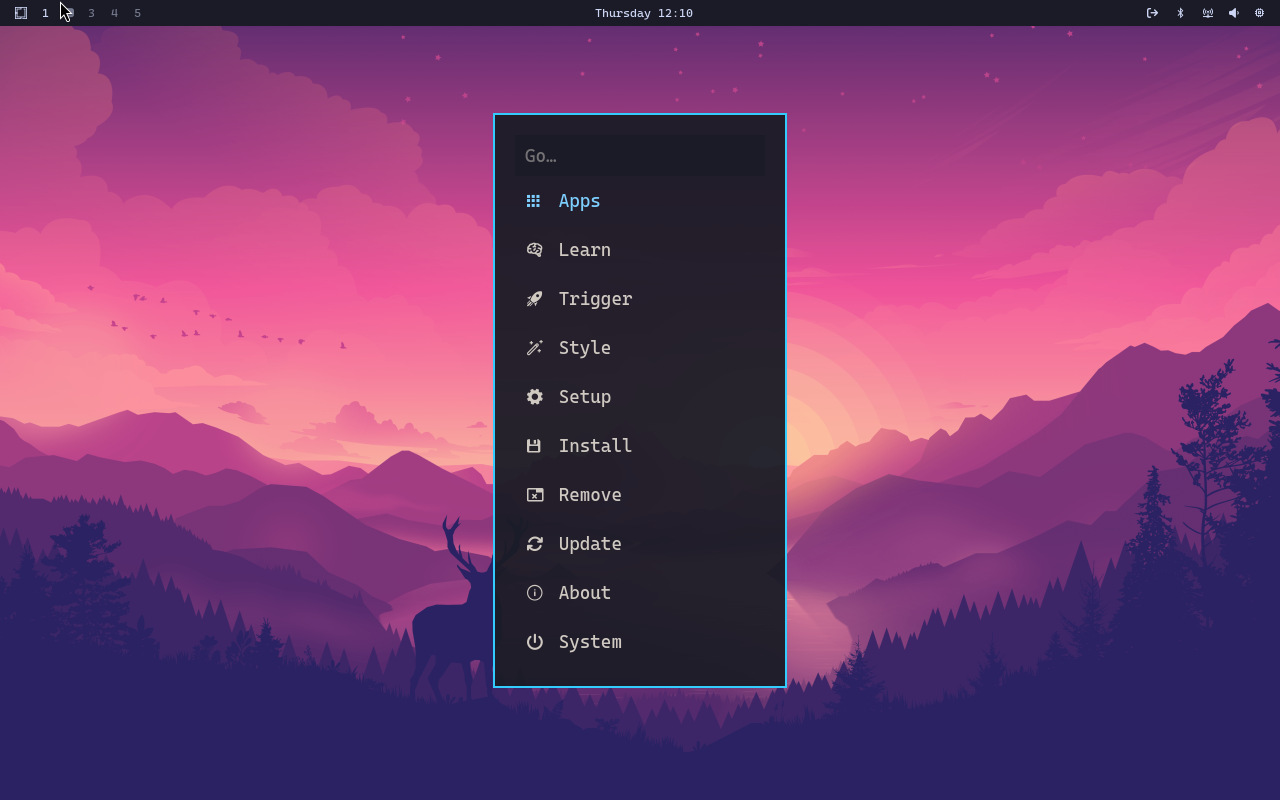Open the volume speaker indicator
This screenshot has width=1280, height=800.
[1233, 13]
